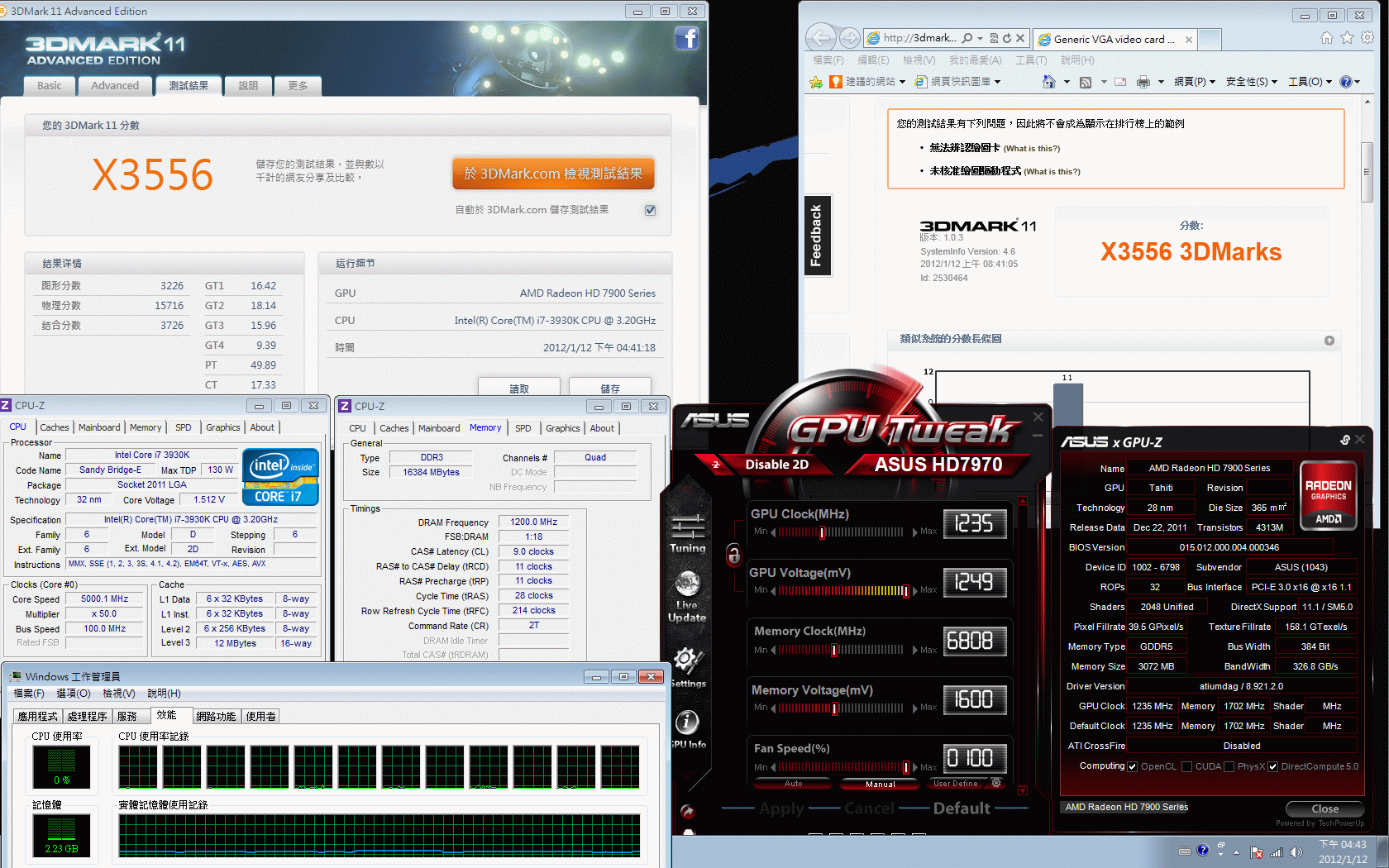Click the IE home icon at top right

click(1327, 38)
